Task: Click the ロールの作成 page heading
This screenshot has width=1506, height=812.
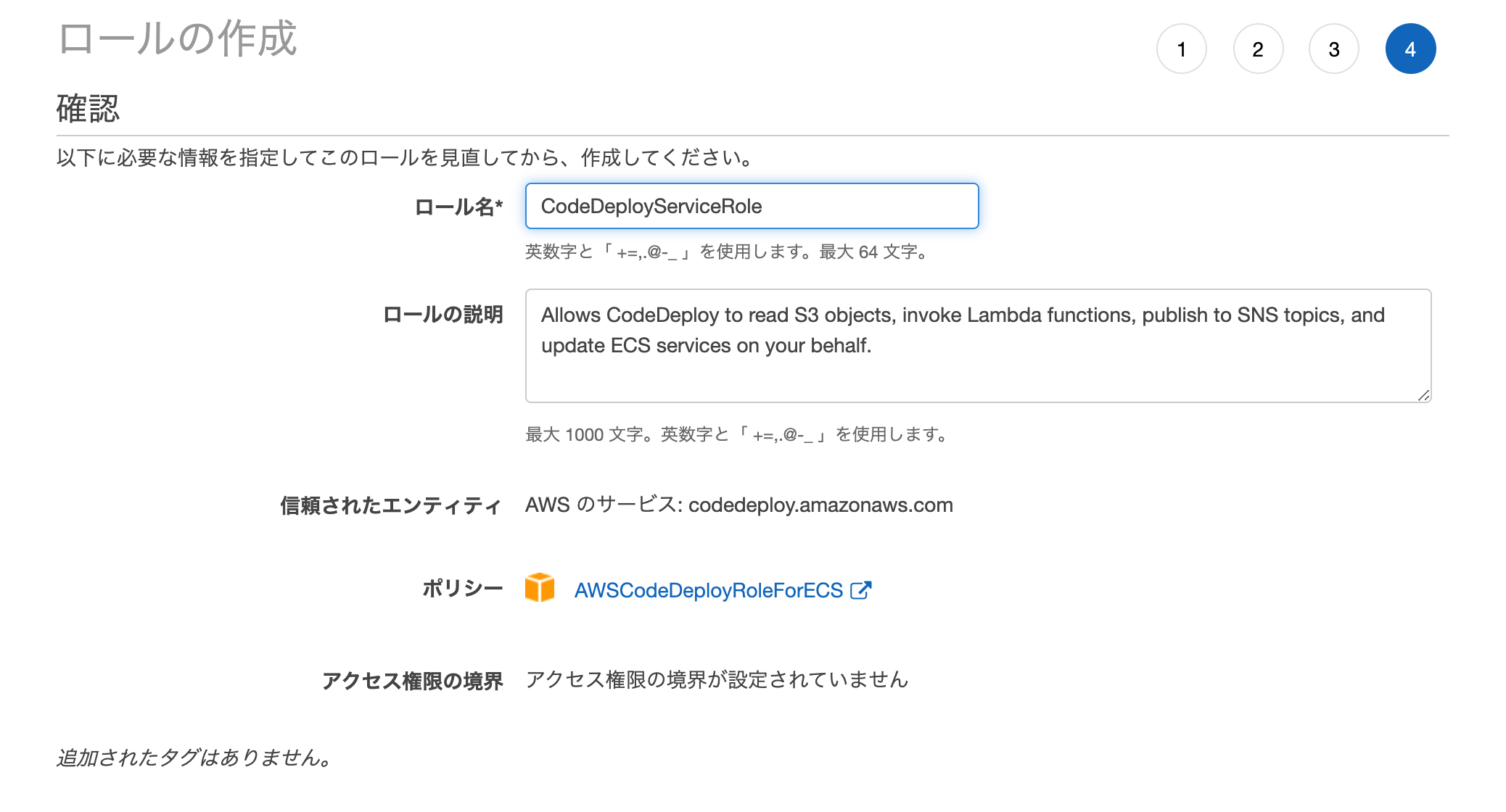Action: [177, 41]
